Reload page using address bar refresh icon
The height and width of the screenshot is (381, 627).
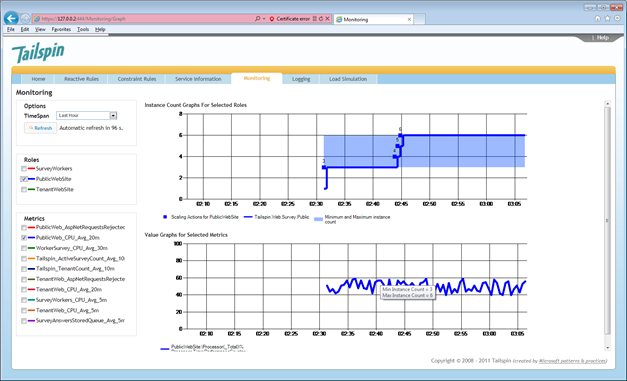coord(321,19)
